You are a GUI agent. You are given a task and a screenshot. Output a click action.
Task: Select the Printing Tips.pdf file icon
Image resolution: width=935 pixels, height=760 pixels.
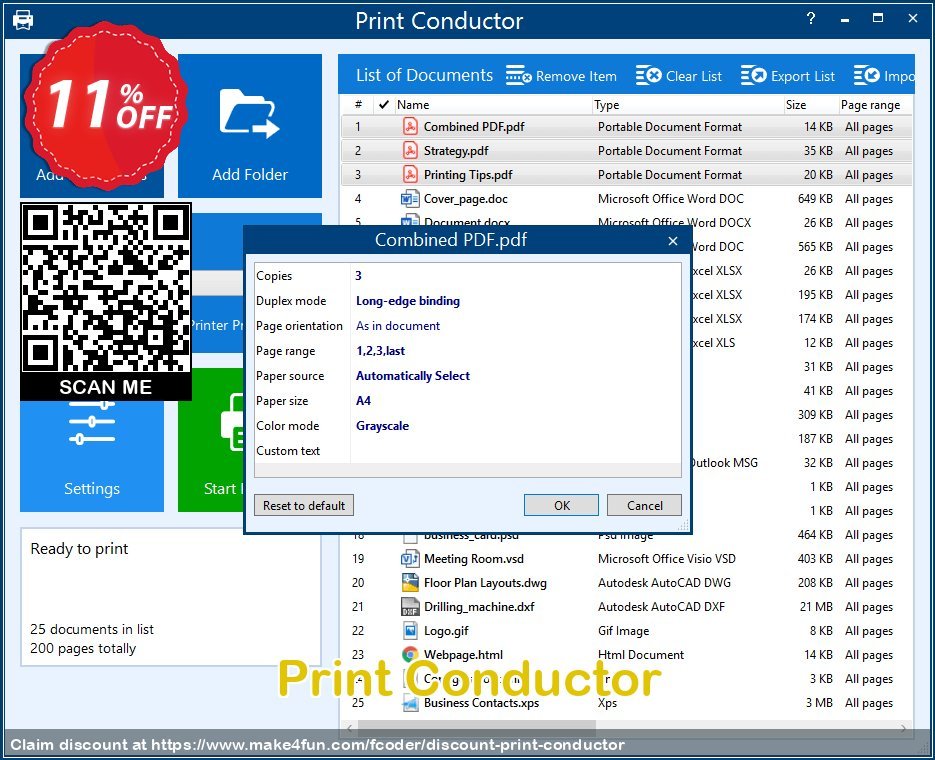(x=410, y=174)
